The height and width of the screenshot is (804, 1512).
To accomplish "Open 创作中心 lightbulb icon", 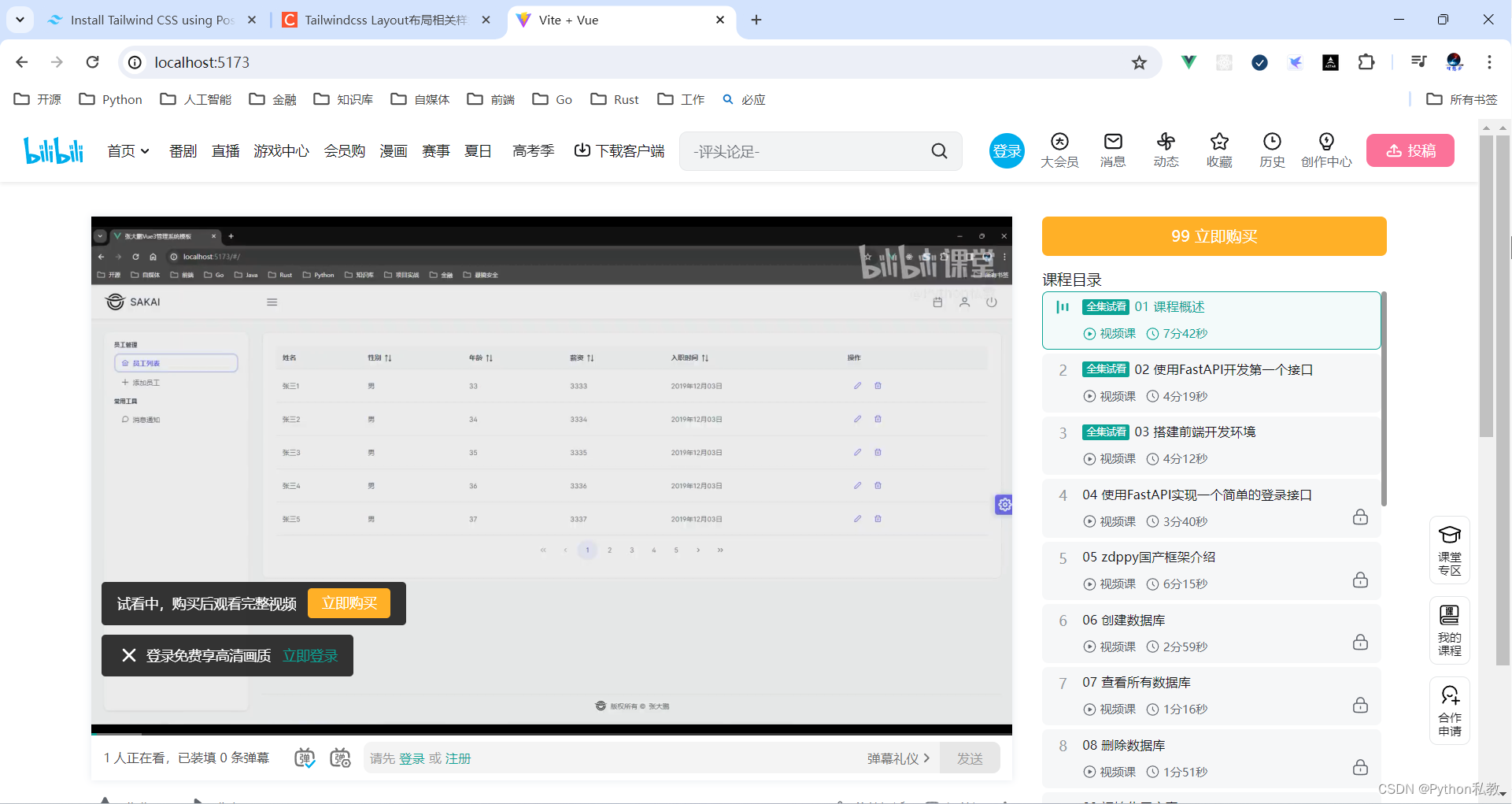I will (x=1326, y=150).
